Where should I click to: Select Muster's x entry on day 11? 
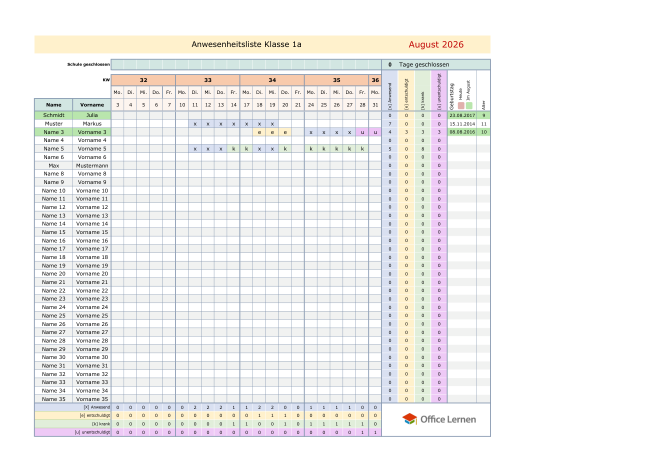(195, 123)
